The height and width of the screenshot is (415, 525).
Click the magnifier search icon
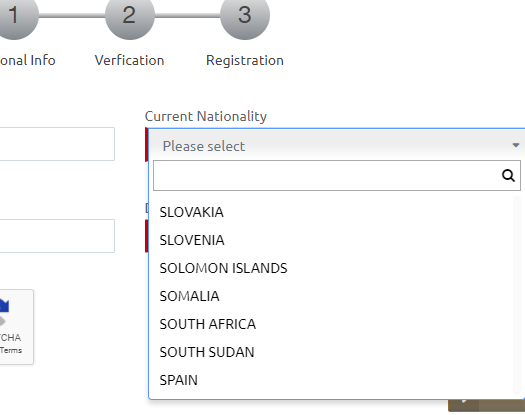pos(508,175)
